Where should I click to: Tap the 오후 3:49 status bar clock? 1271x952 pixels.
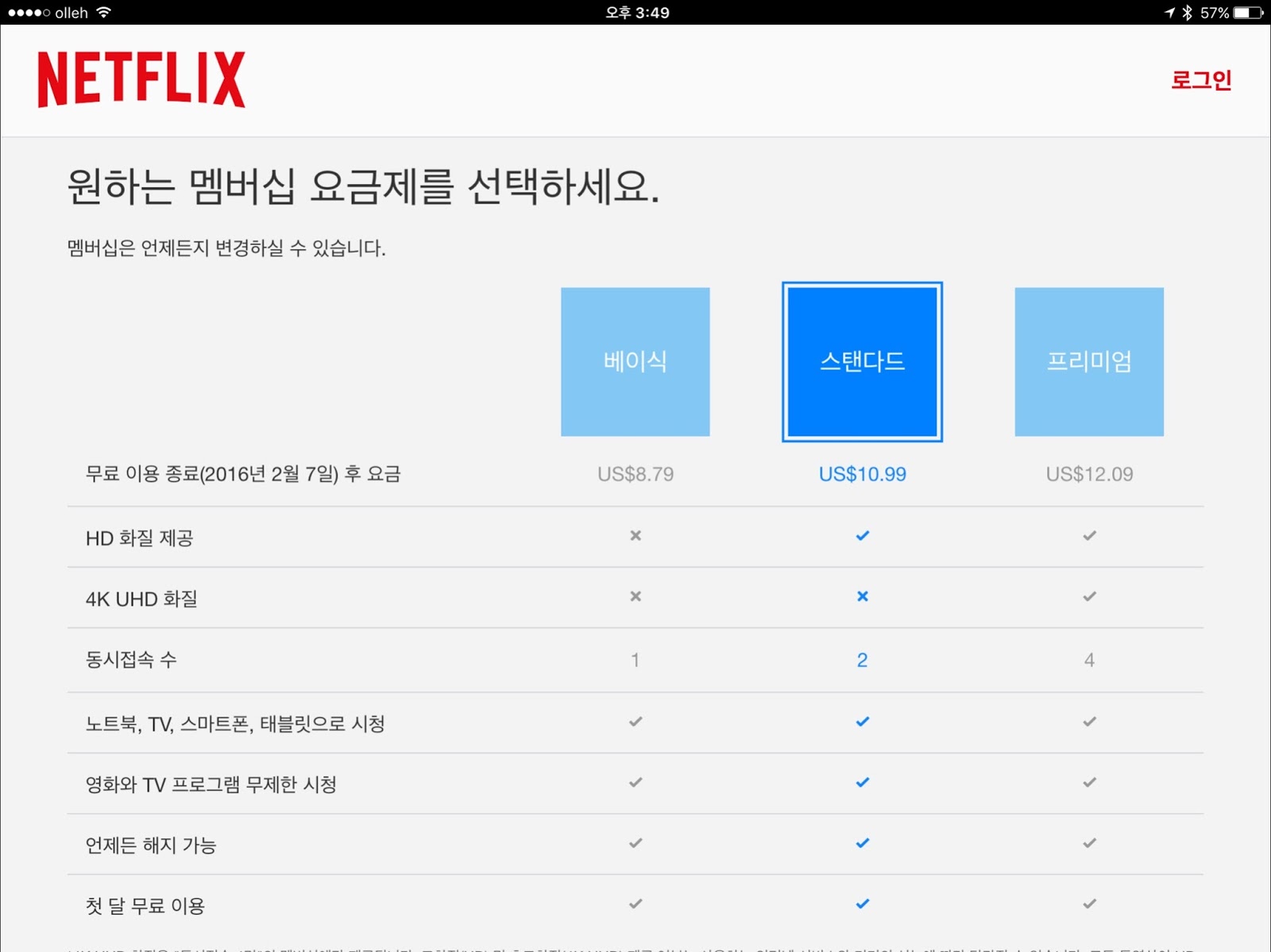pos(637,13)
